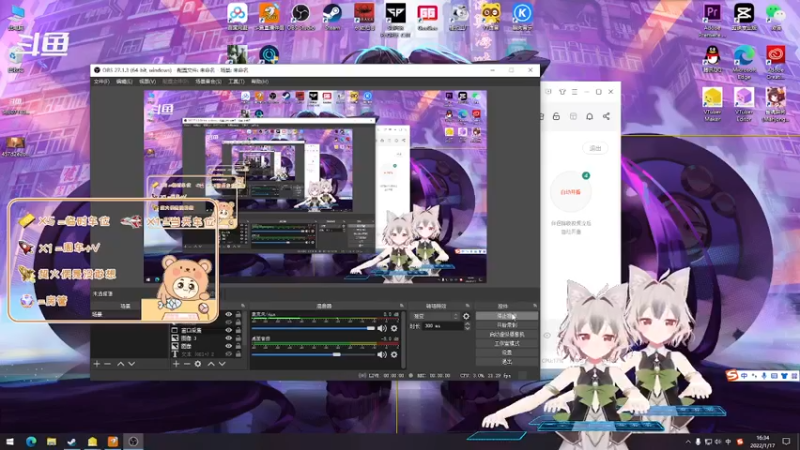Click 开始录制 to start recording
Image resolution: width=800 pixels, height=450 pixels.
pyautogui.click(x=507, y=325)
